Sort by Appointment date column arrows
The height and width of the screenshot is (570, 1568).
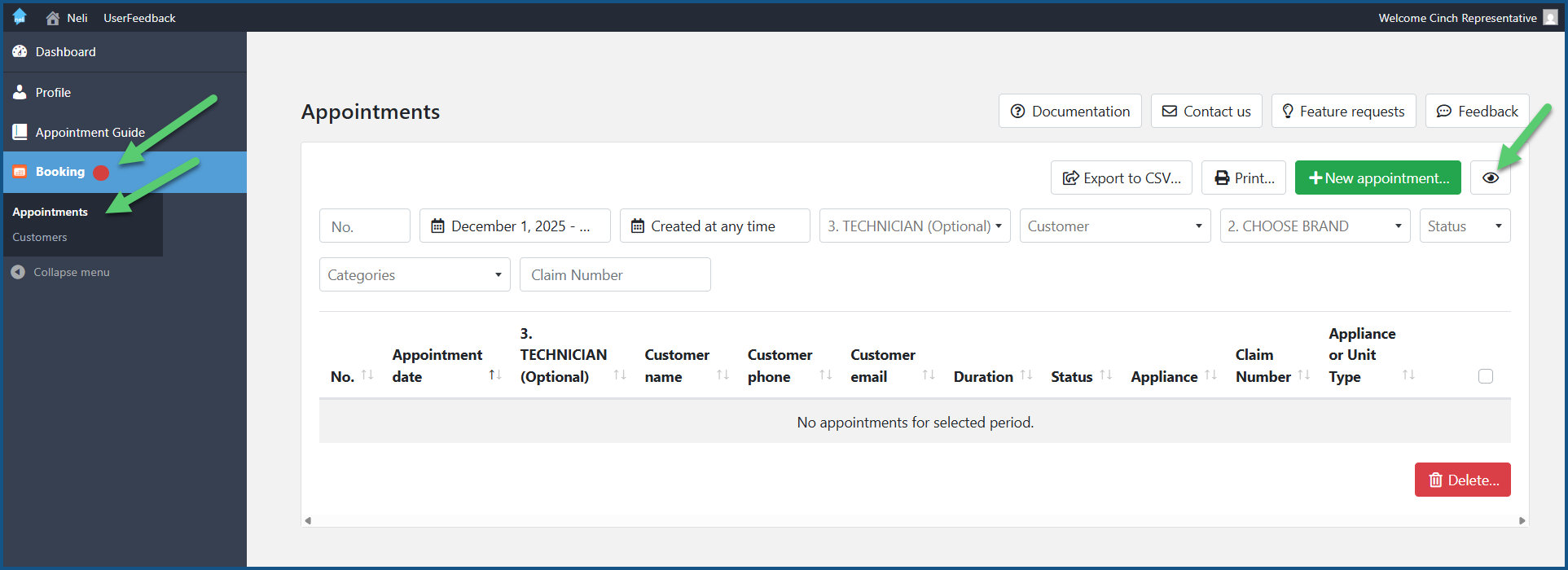coord(494,375)
